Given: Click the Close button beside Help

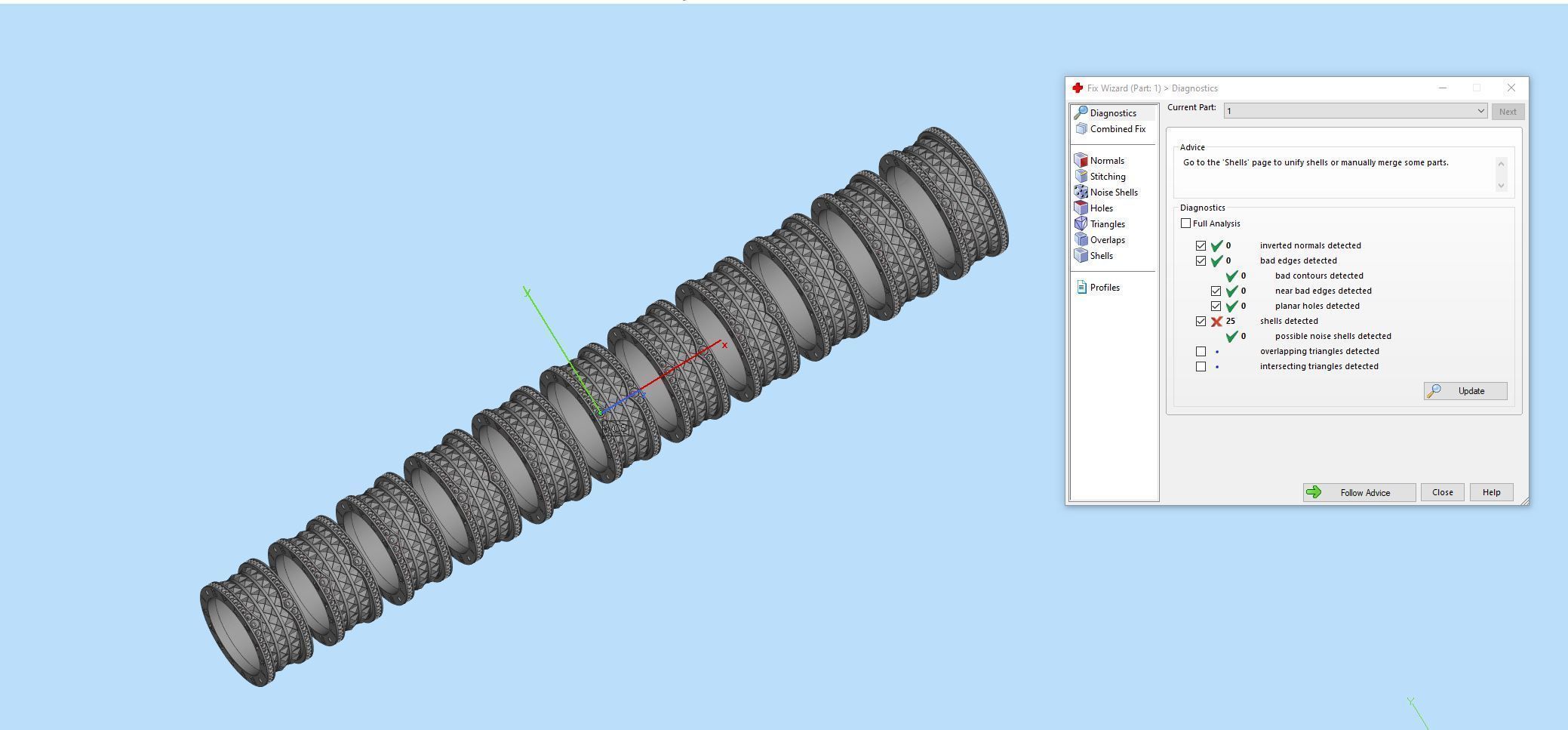Looking at the screenshot, I should pyautogui.click(x=1442, y=492).
